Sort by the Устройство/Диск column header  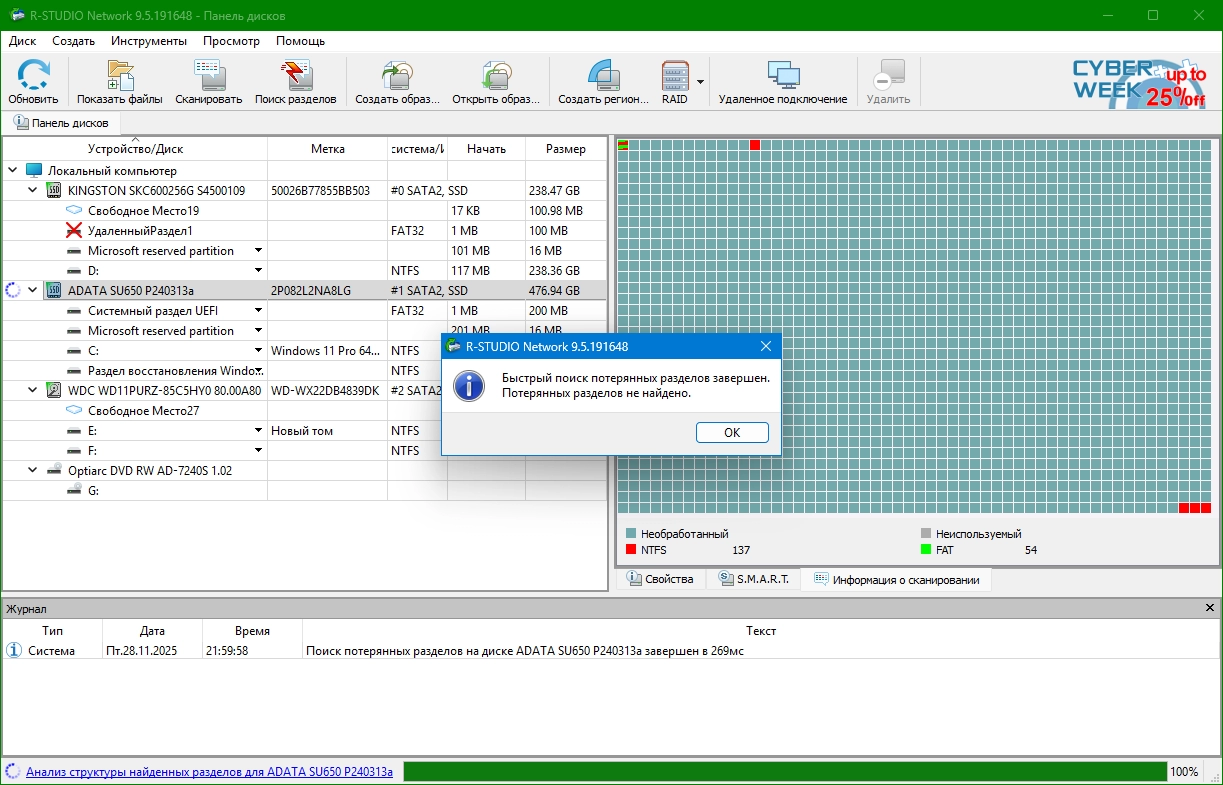point(135,149)
